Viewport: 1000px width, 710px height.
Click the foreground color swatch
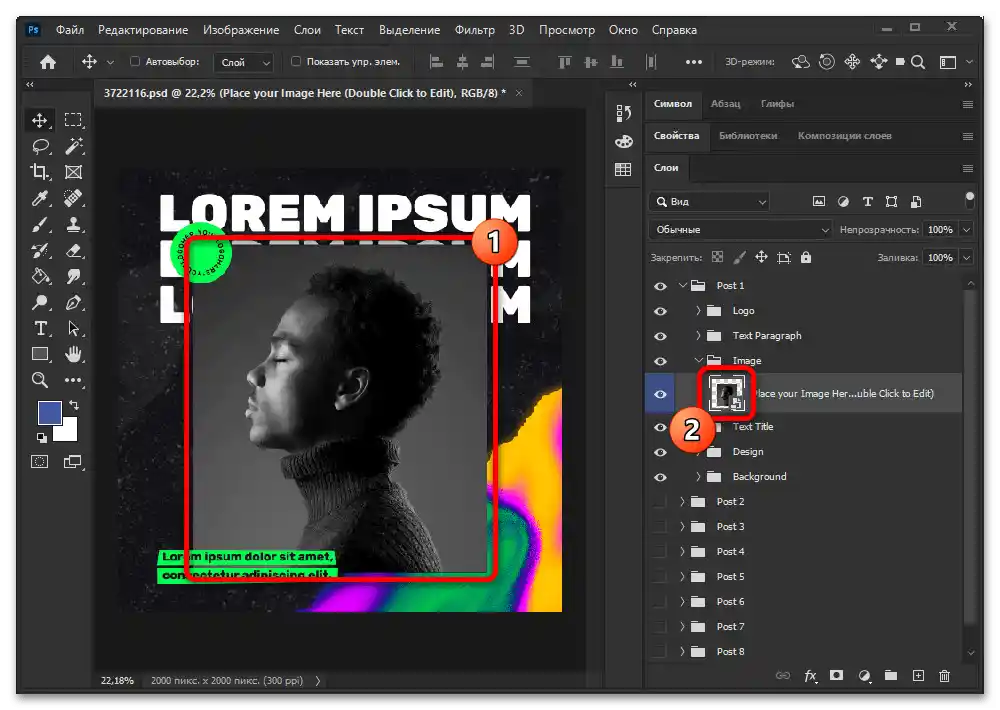[x=49, y=412]
